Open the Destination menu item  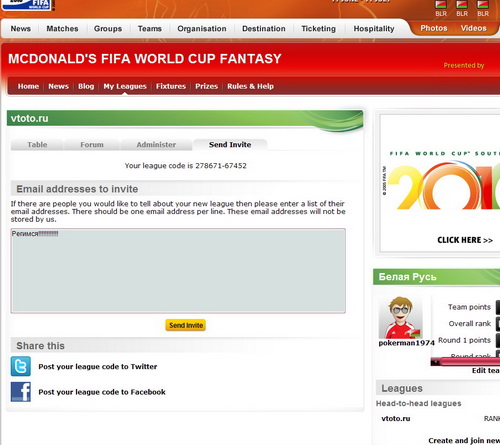(x=264, y=29)
